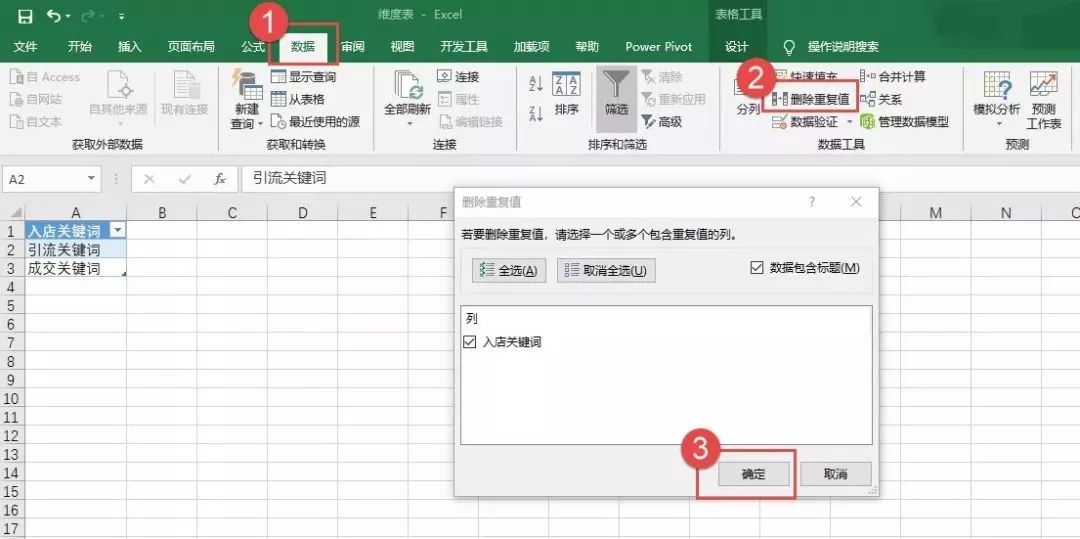Click 编辑链接 in the connections group
The height and width of the screenshot is (539, 1080).
(471, 122)
